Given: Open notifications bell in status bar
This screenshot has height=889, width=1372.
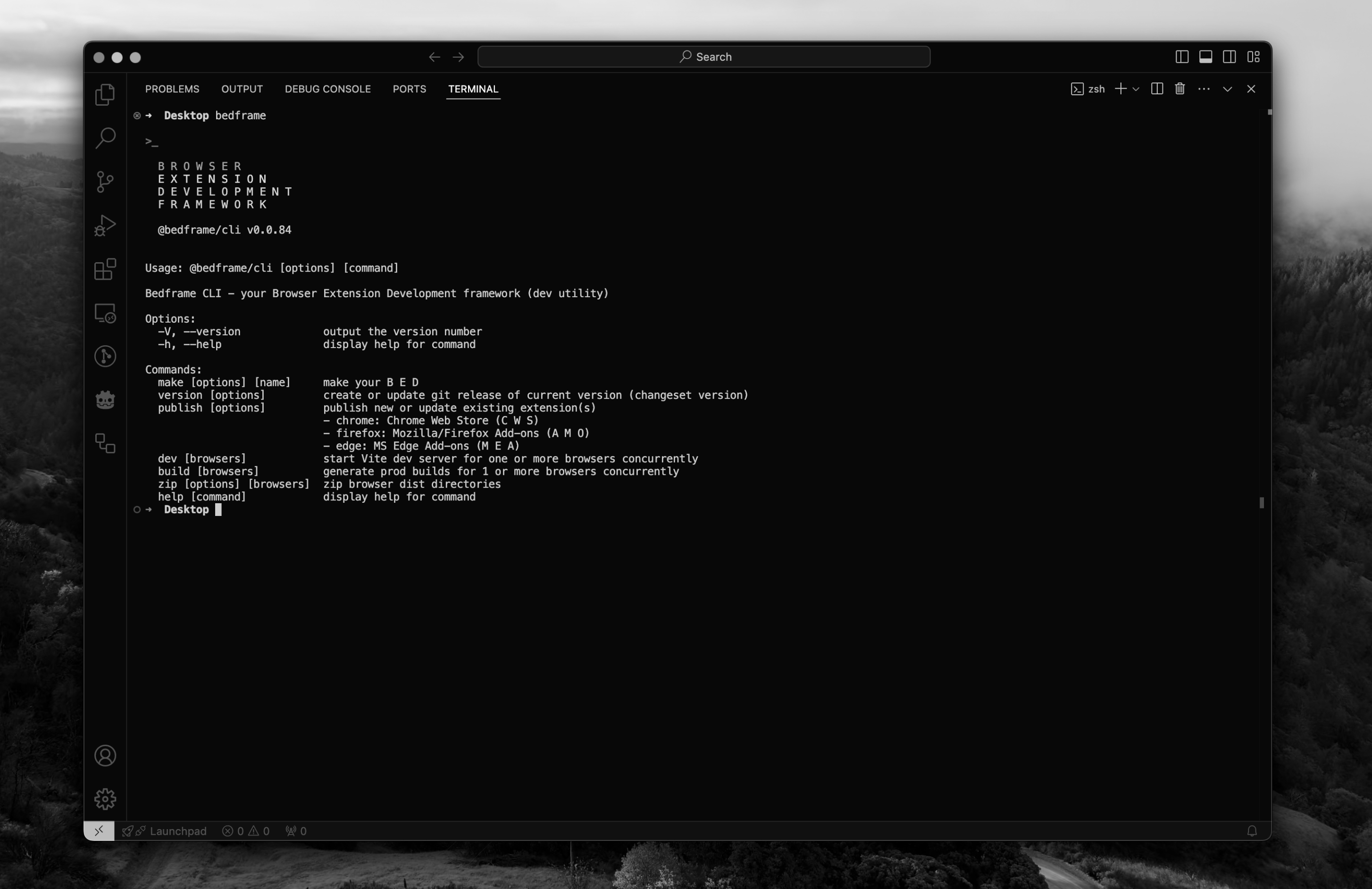Looking at the screenshot, I should tap(1252, 831).
